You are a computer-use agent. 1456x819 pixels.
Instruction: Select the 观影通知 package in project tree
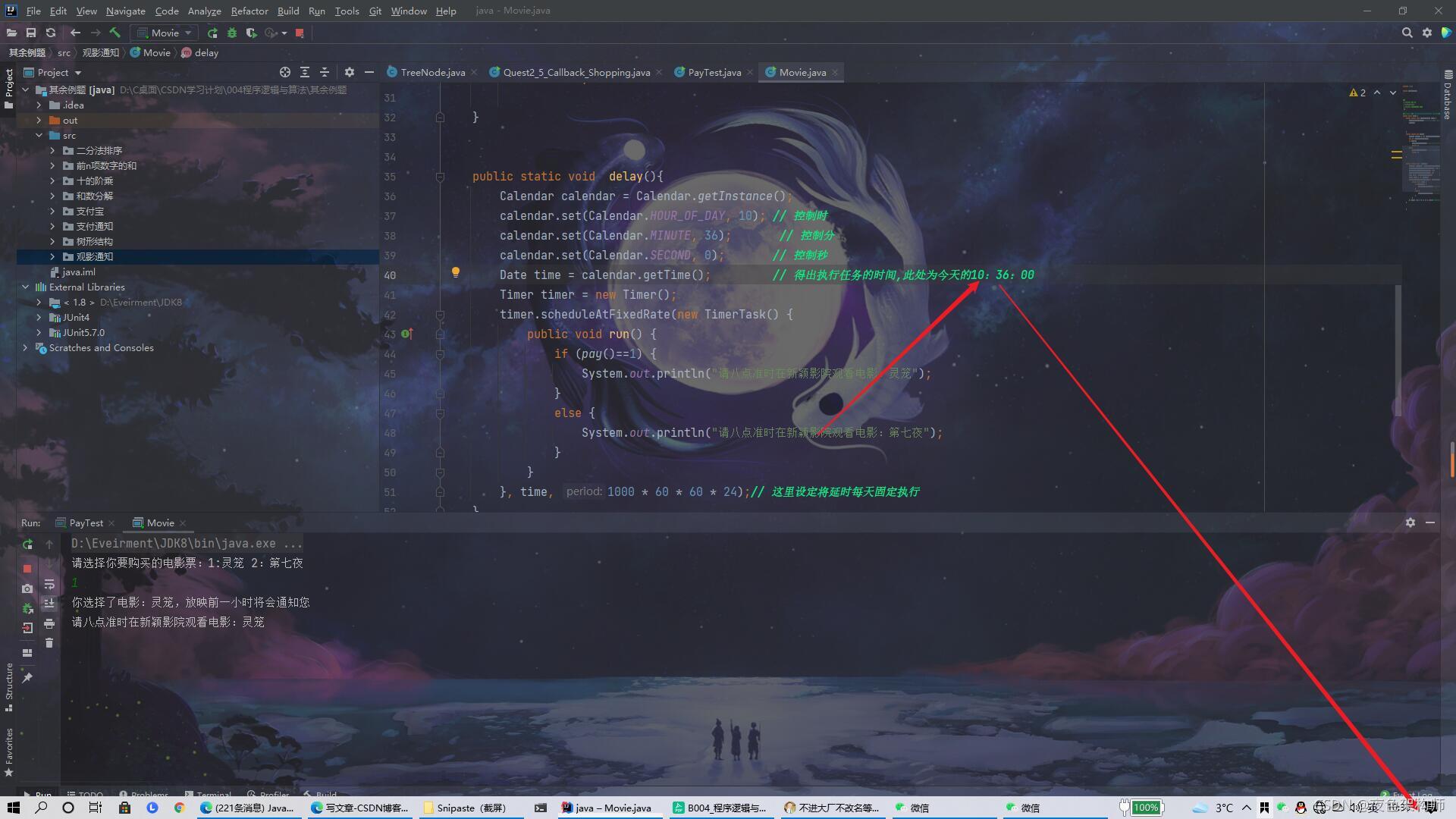click(x=95, y=257)
